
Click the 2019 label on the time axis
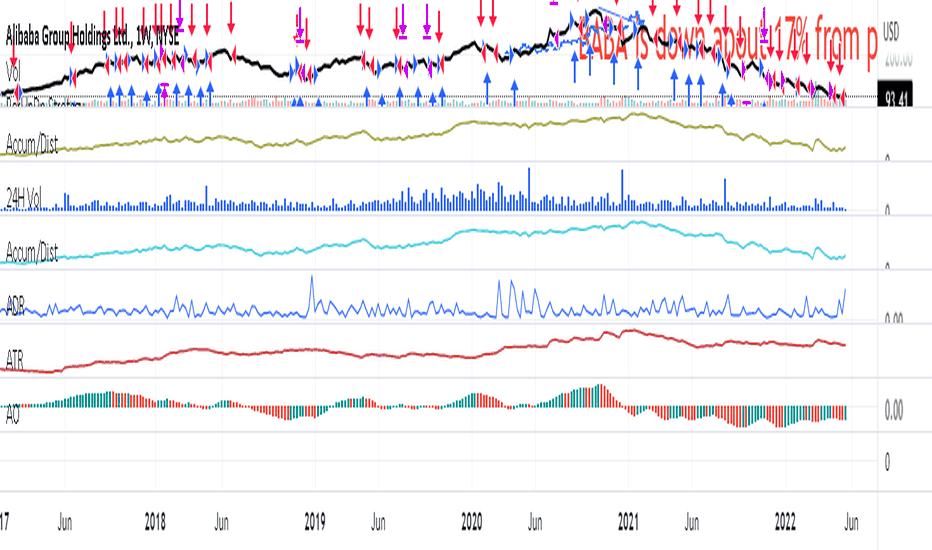coord(315,522)
